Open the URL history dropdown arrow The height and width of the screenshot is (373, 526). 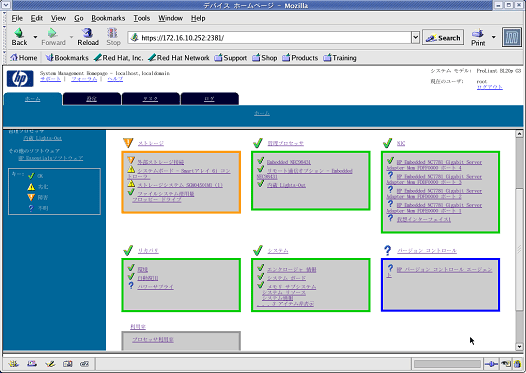(x=415, y=38)
